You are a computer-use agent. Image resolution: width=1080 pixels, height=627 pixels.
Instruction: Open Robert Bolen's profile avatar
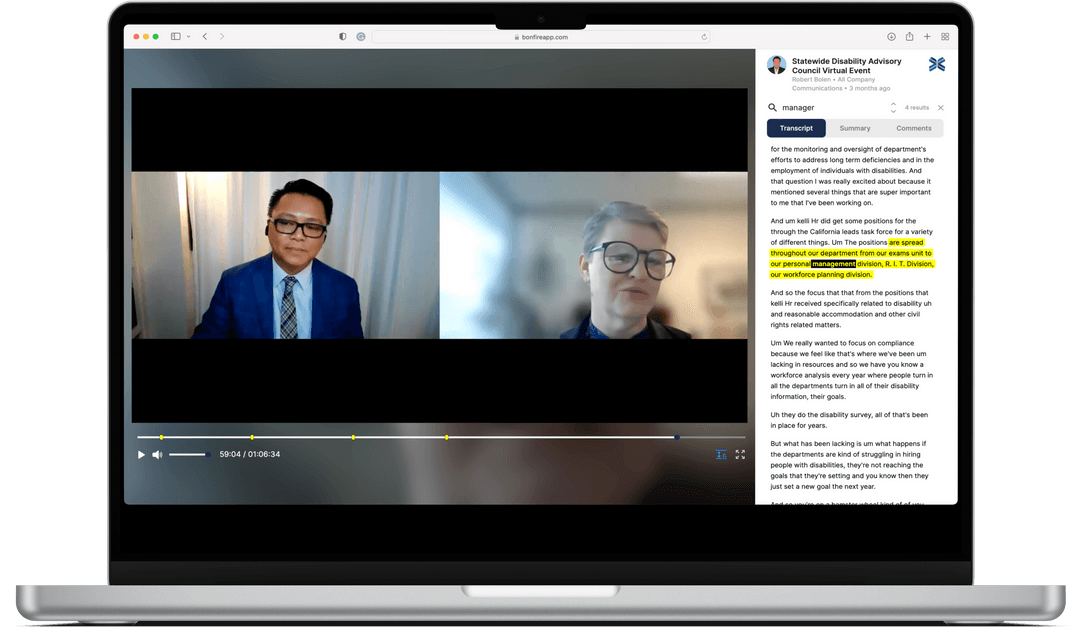776,65
